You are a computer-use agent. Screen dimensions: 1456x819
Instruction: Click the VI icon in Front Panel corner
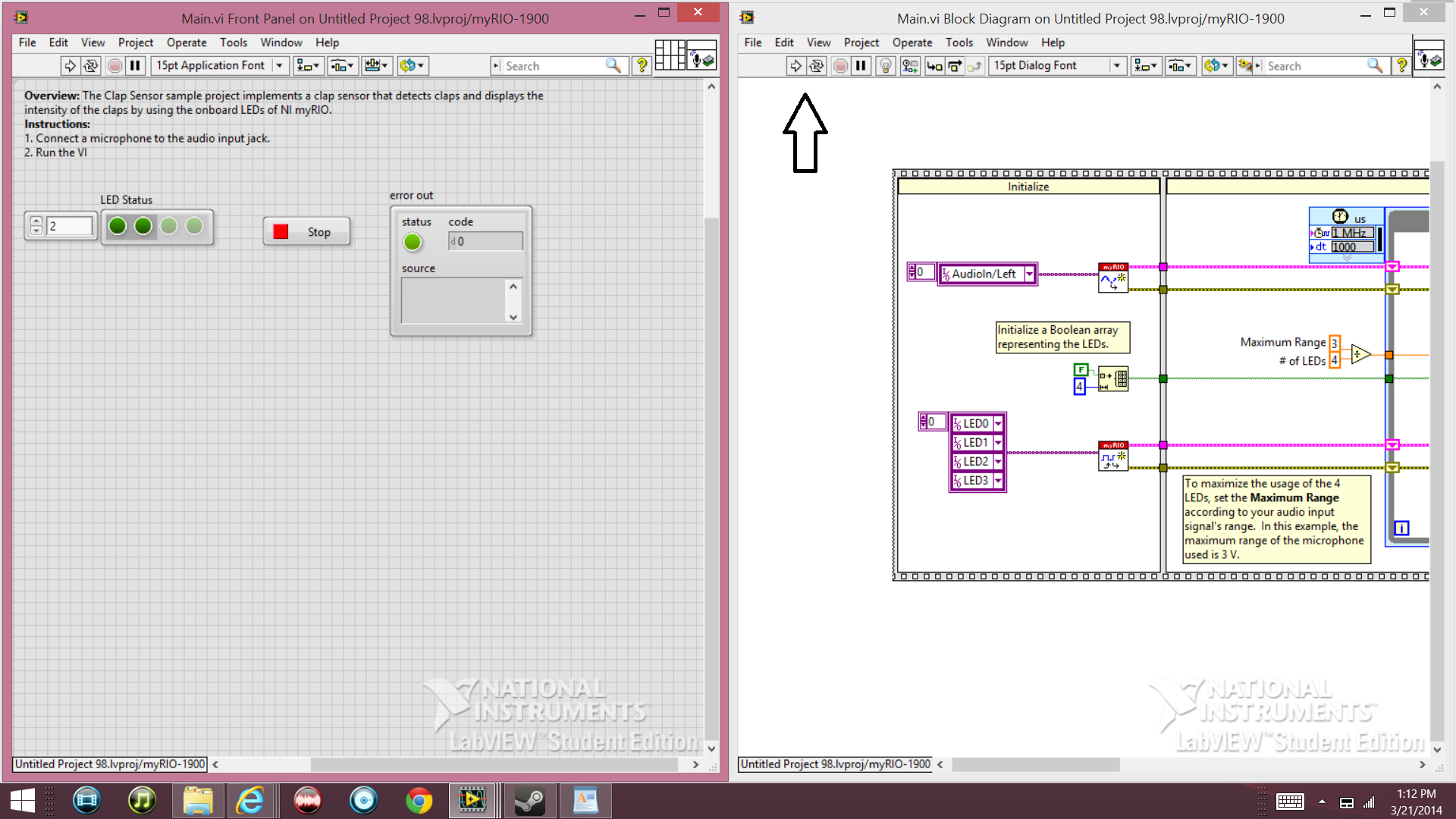tap(701, 55)
